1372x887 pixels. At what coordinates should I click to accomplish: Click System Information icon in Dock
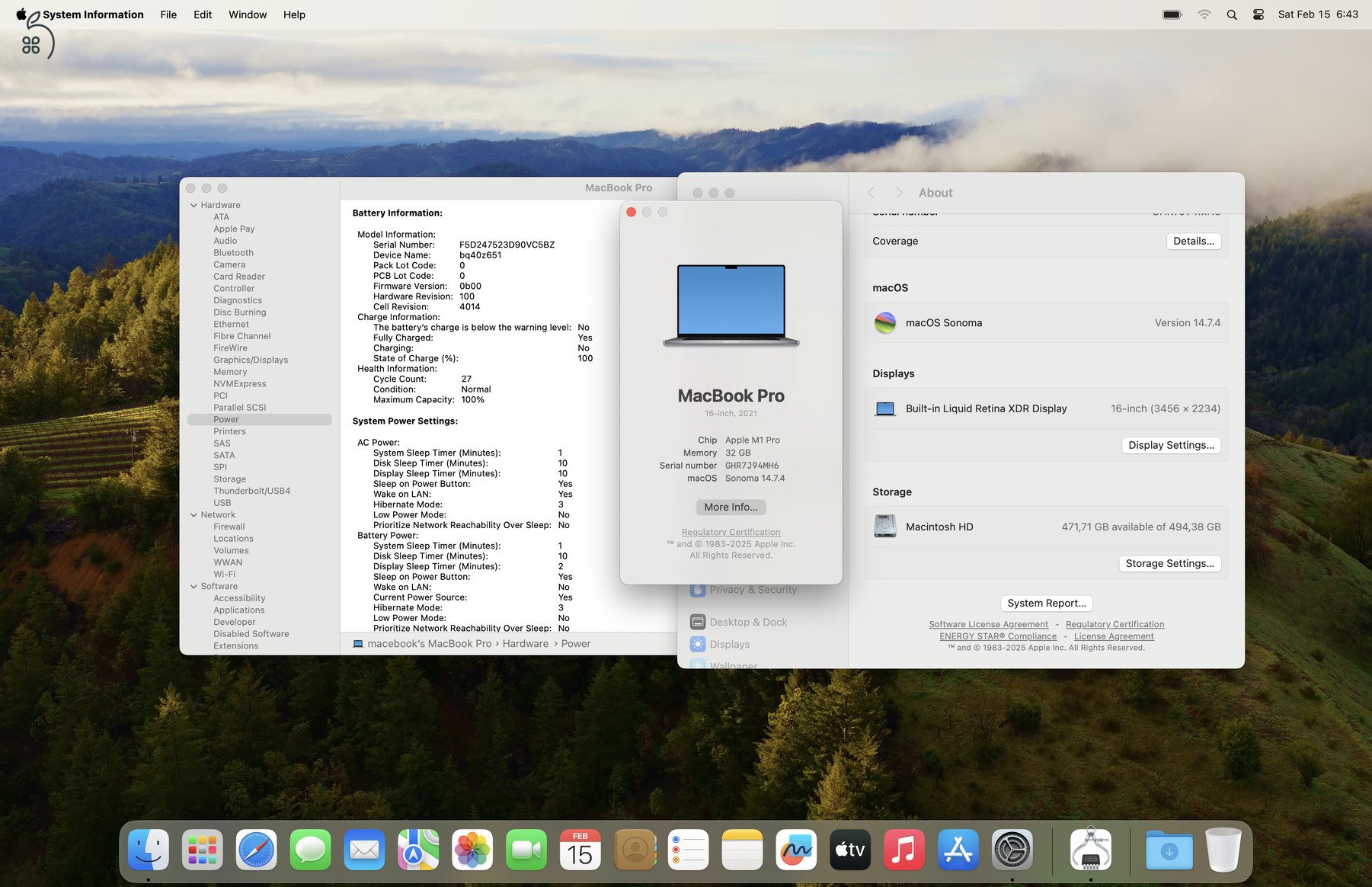click(1091, 850)
